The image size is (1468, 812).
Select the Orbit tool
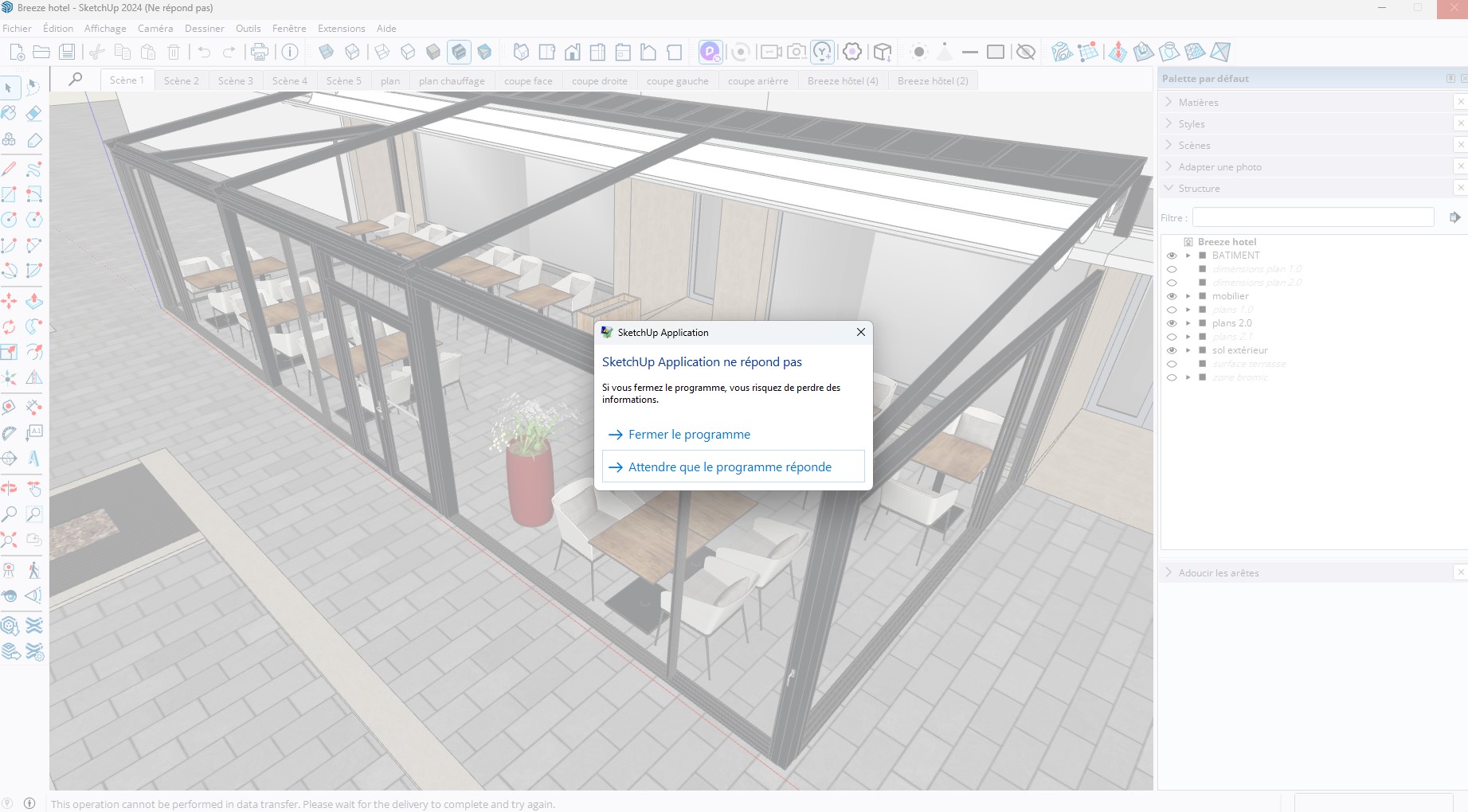[9, 488]
